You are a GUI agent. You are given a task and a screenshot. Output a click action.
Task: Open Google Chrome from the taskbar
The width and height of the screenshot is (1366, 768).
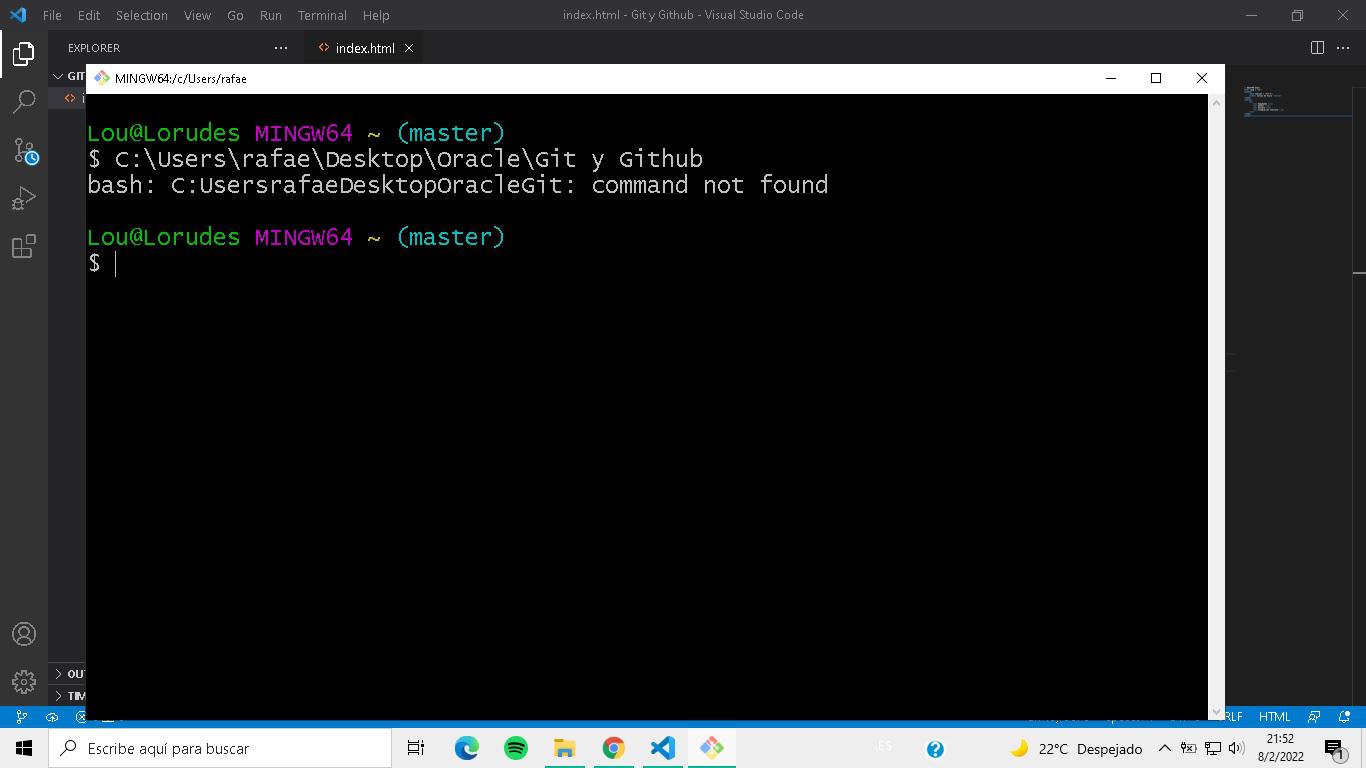click(614, 748)
